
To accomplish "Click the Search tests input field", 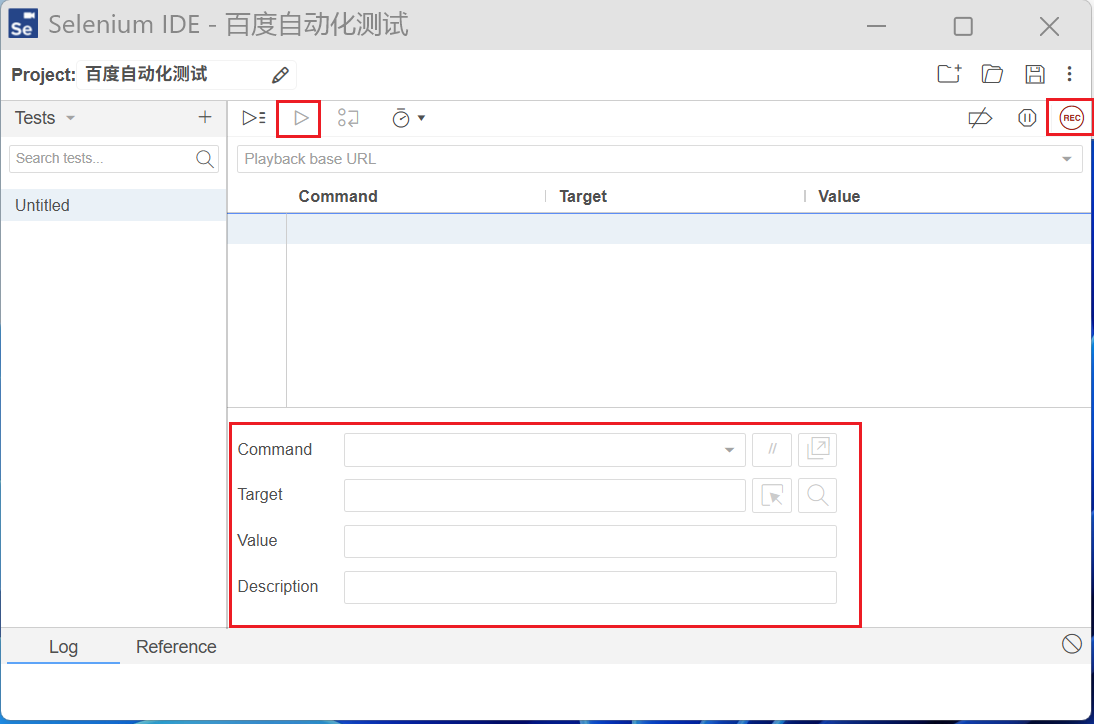I will point(103,158).
